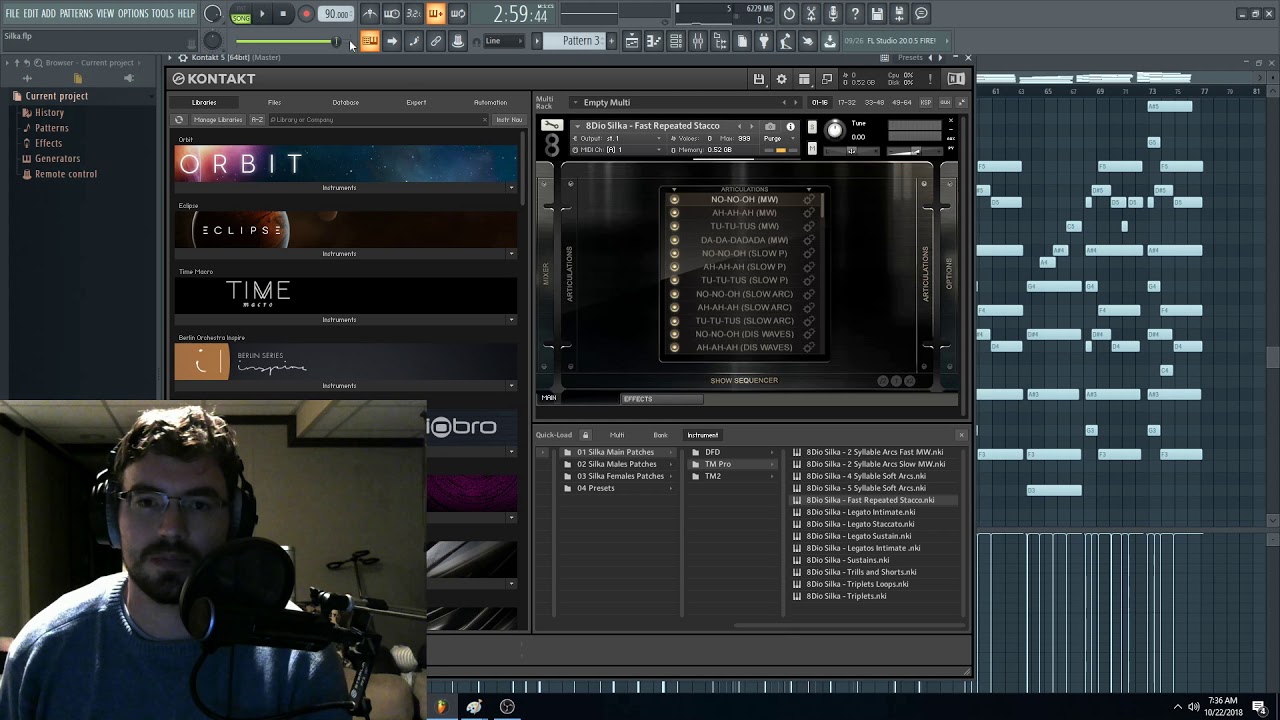This screenshot has width=1280, height=720.
Task: Open Kontakt's save floppy disk icon
Action: tap(759, 79)
